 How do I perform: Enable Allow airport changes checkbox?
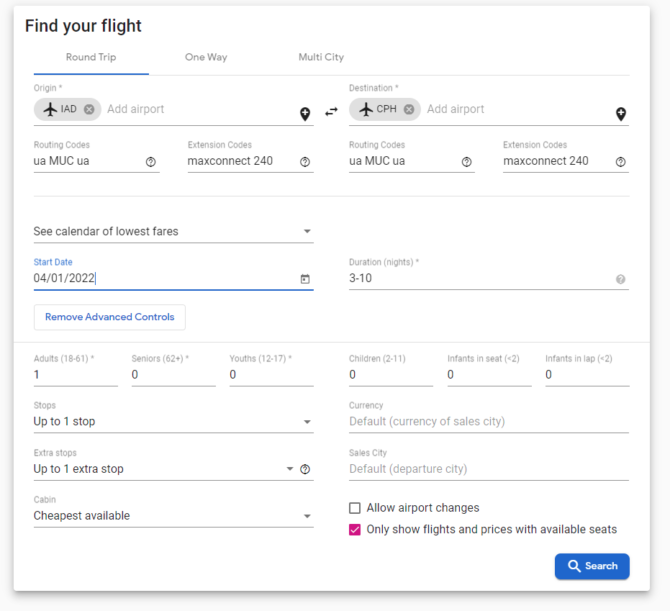(x=355, y=508)
